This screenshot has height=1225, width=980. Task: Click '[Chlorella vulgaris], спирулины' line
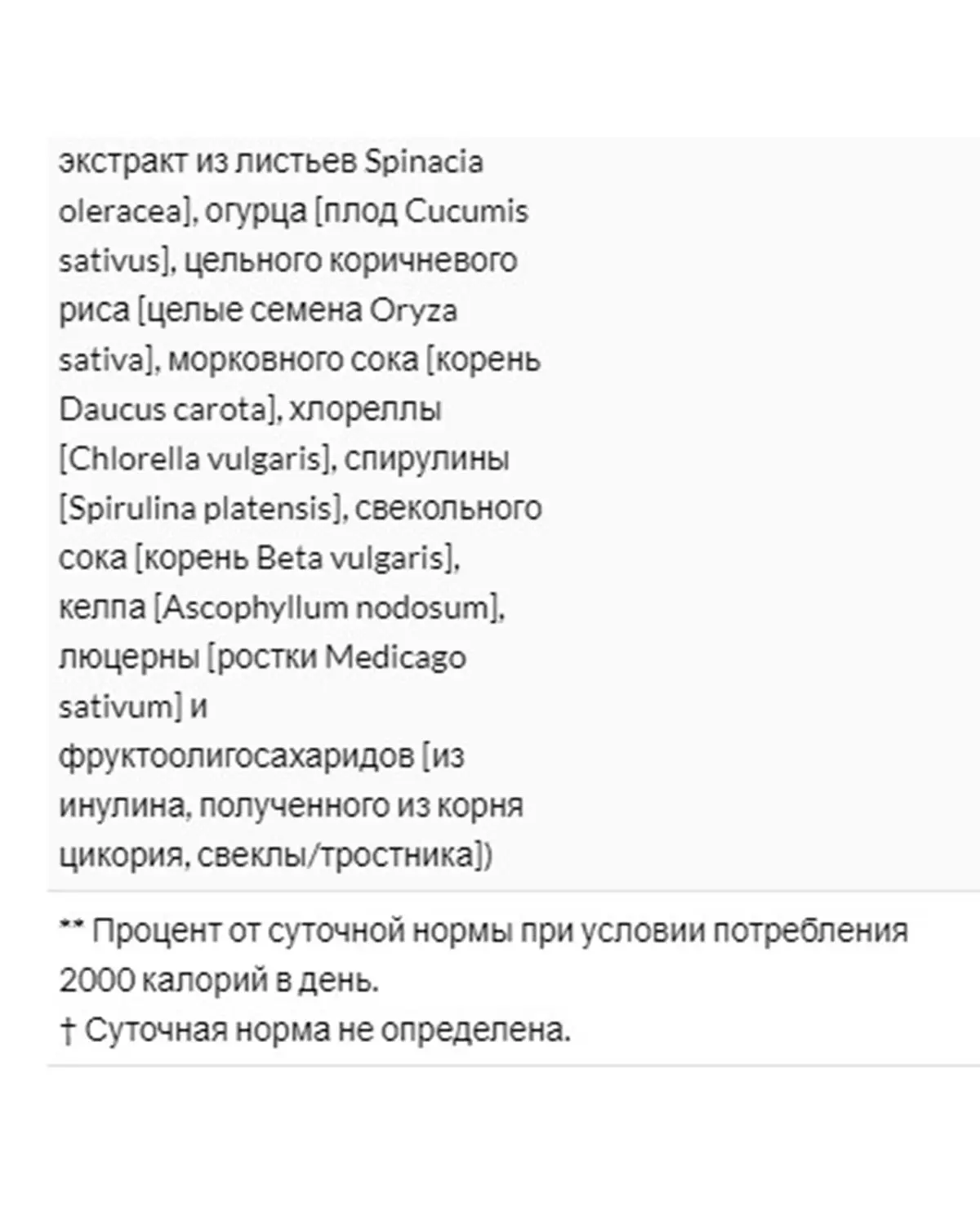click(x=284, y=460)
